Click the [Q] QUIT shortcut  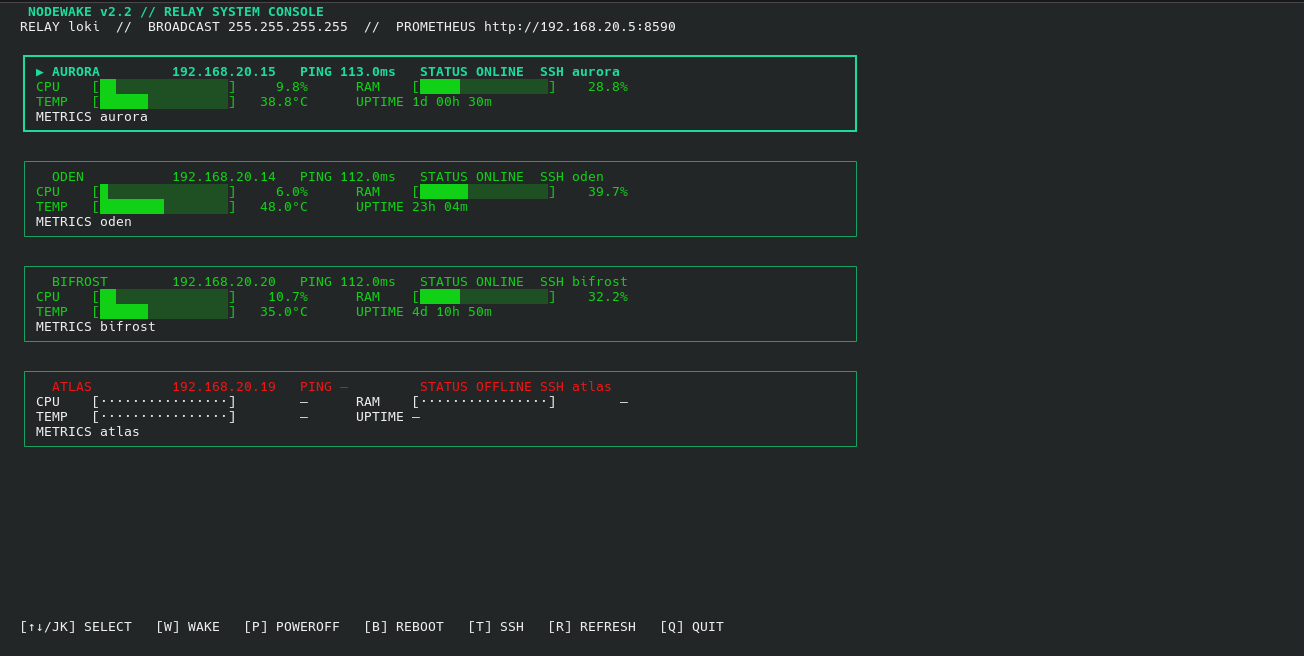[x=692, y=627]
